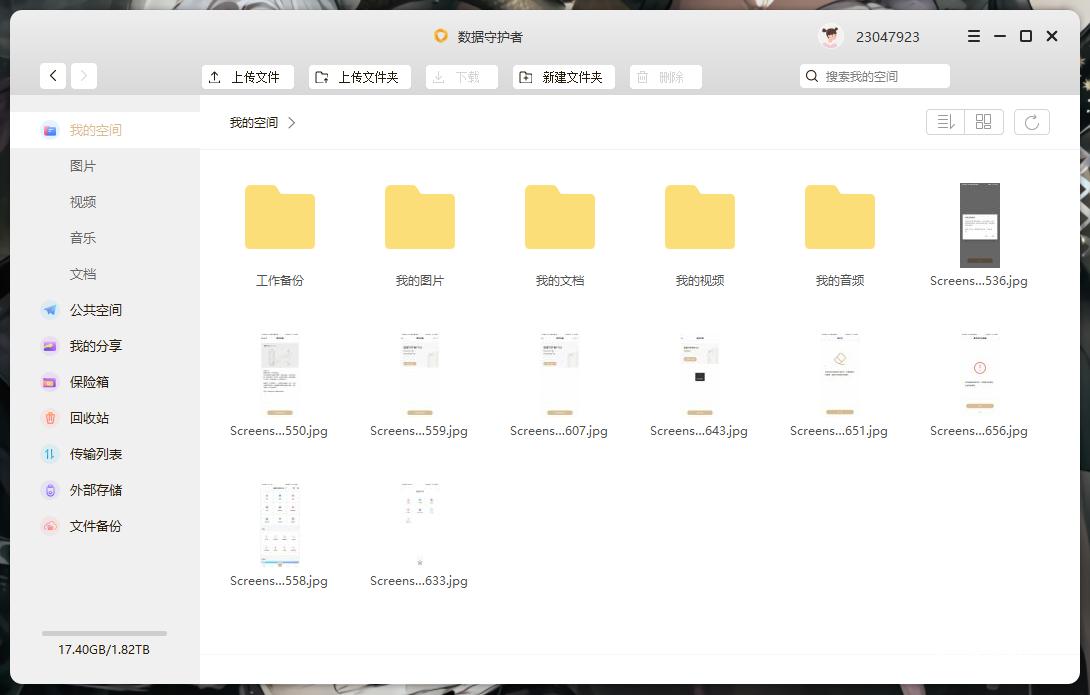Viewport: 1090px width, 695px height.
Task: Click the 上传文件 upload file button
Action: tap(247, 76)
